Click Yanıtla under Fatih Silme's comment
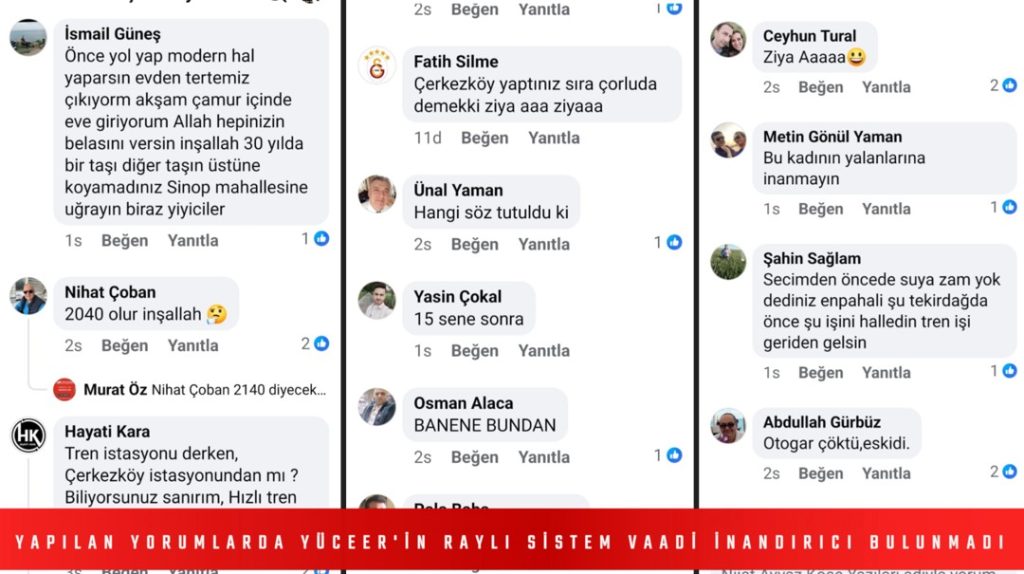Image resolution: width=1024 pixels, height=574 pixels. 554,138
